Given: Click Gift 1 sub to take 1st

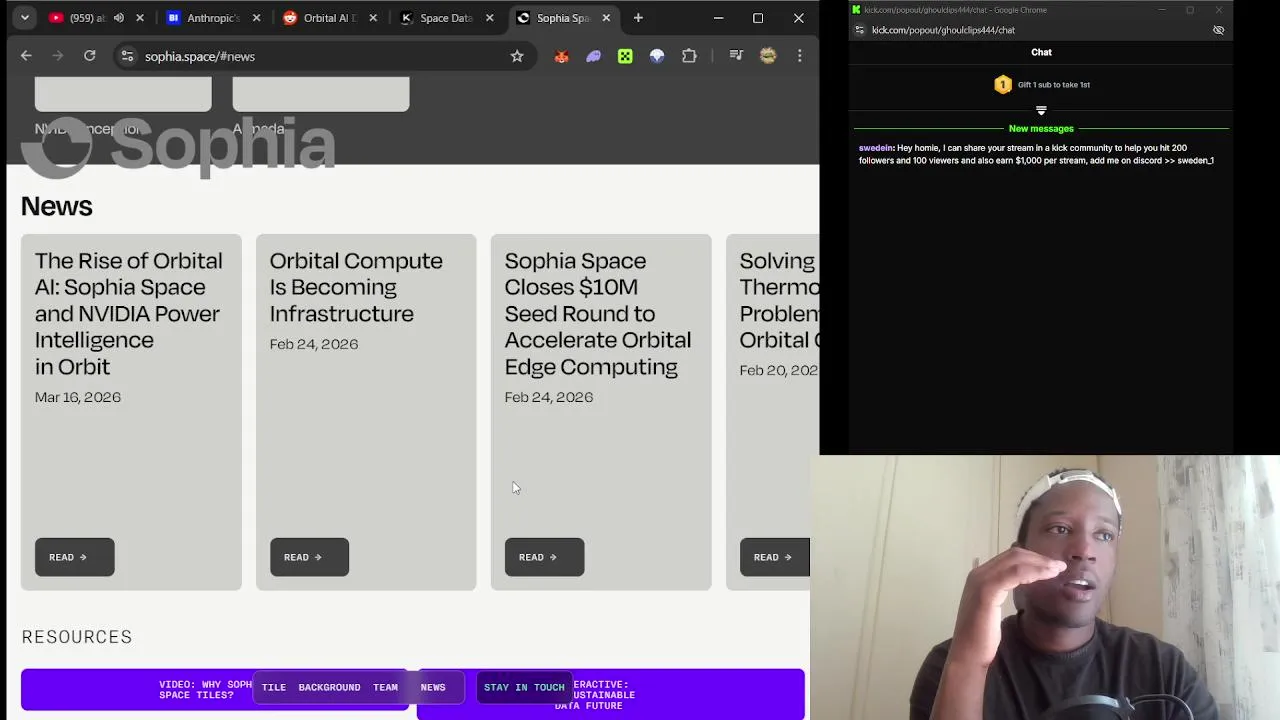Looking at the screenshot, I should [x=1054, y=85].
